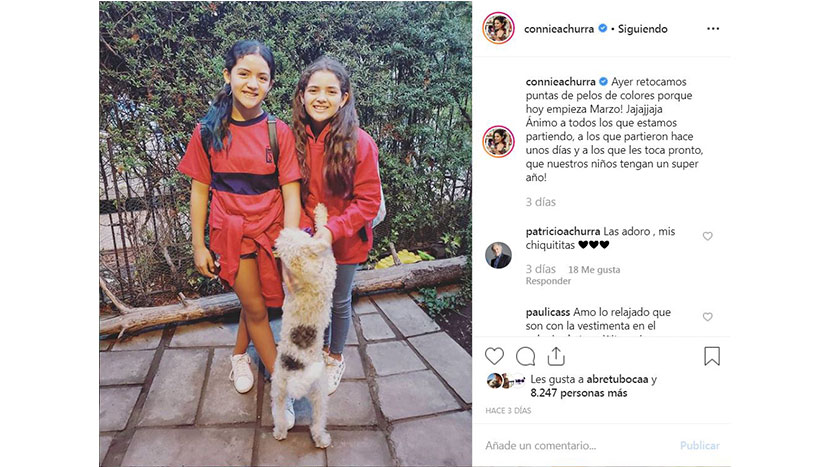Open comments via speech bubble icon
830x467 pixels.
tap(525, 356)
